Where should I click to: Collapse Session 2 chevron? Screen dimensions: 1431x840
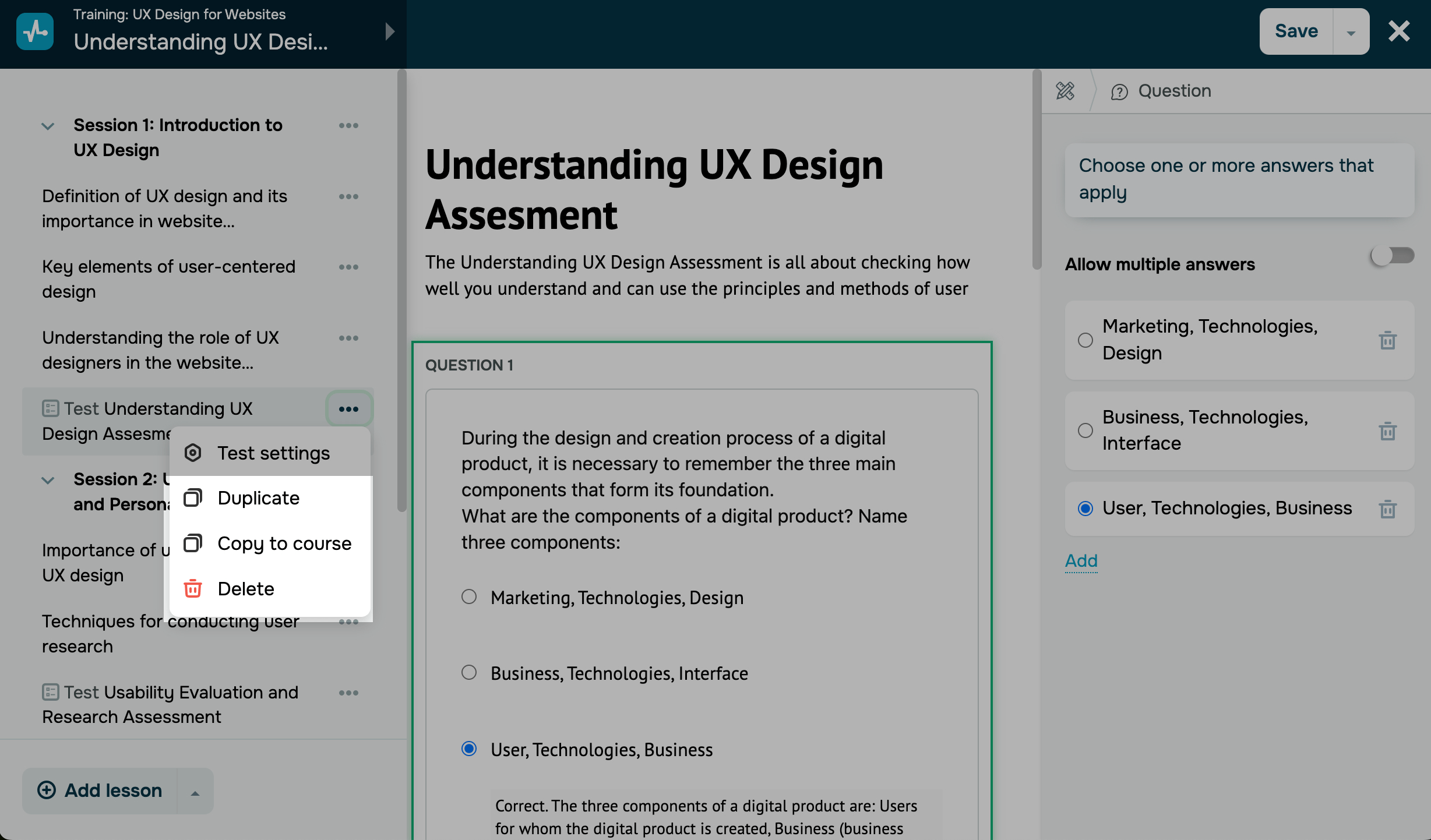click(48, 480)
